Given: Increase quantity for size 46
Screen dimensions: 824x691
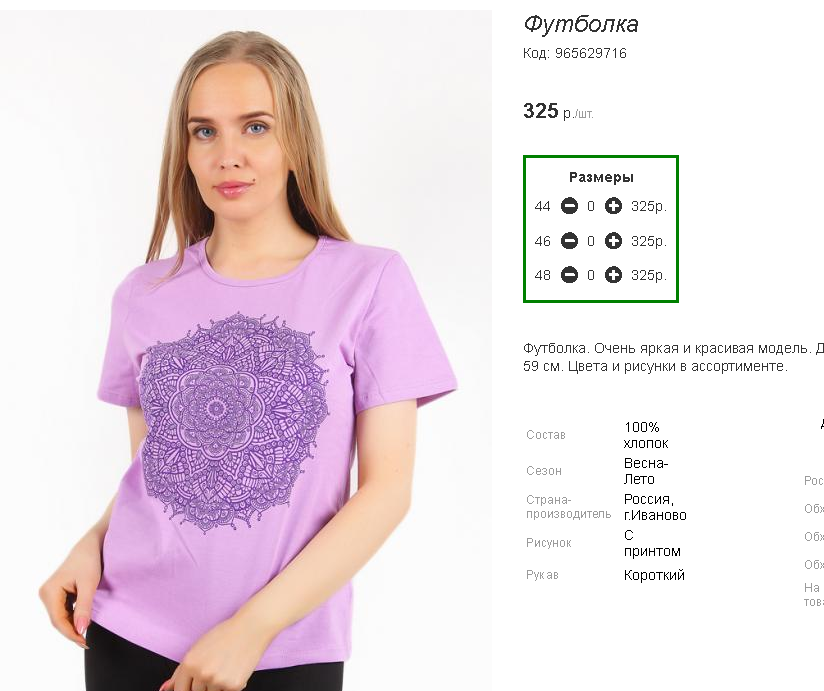Looking at the screenshot, I should 613,241.
